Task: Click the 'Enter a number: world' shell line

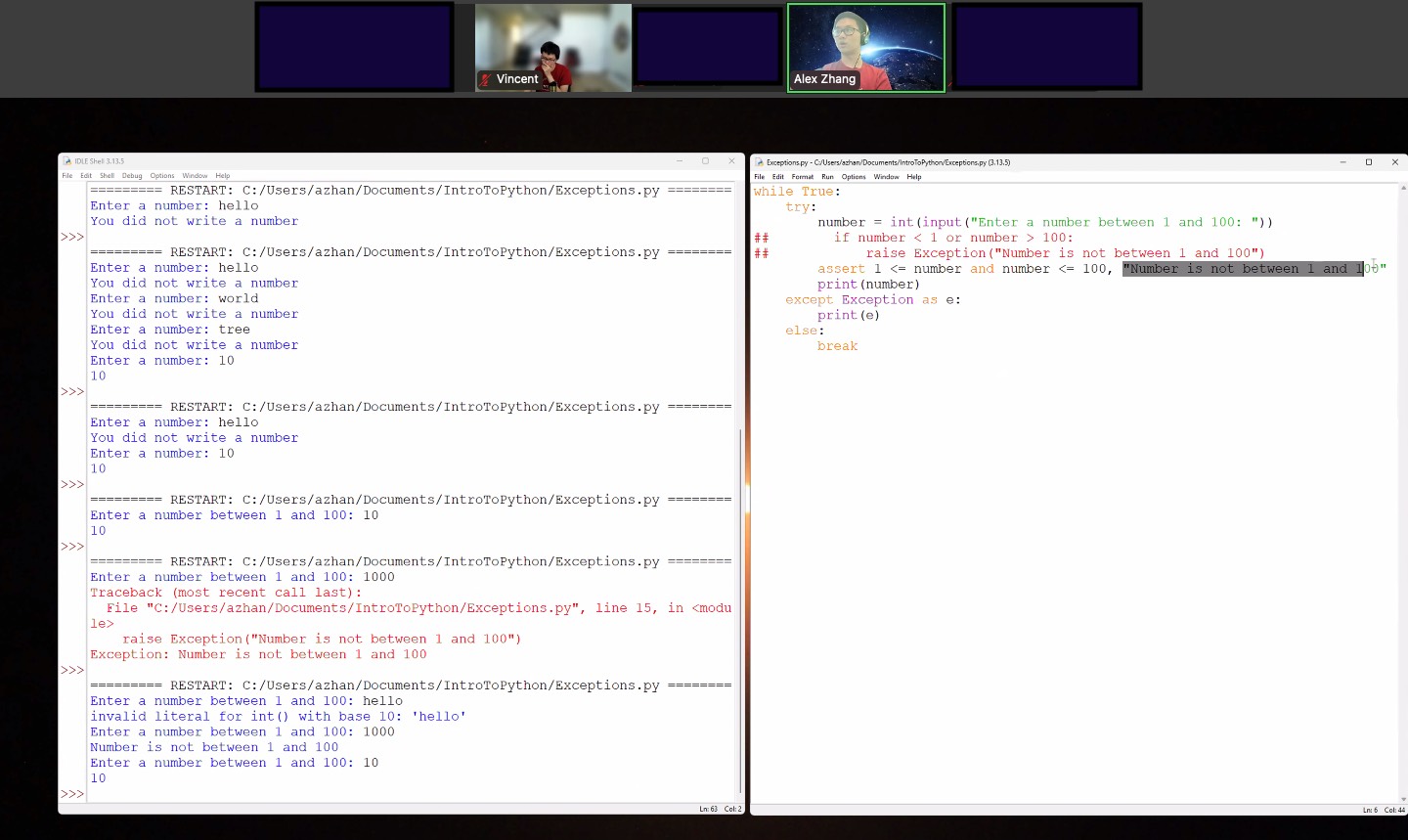Action: click(x=174, y=298)
